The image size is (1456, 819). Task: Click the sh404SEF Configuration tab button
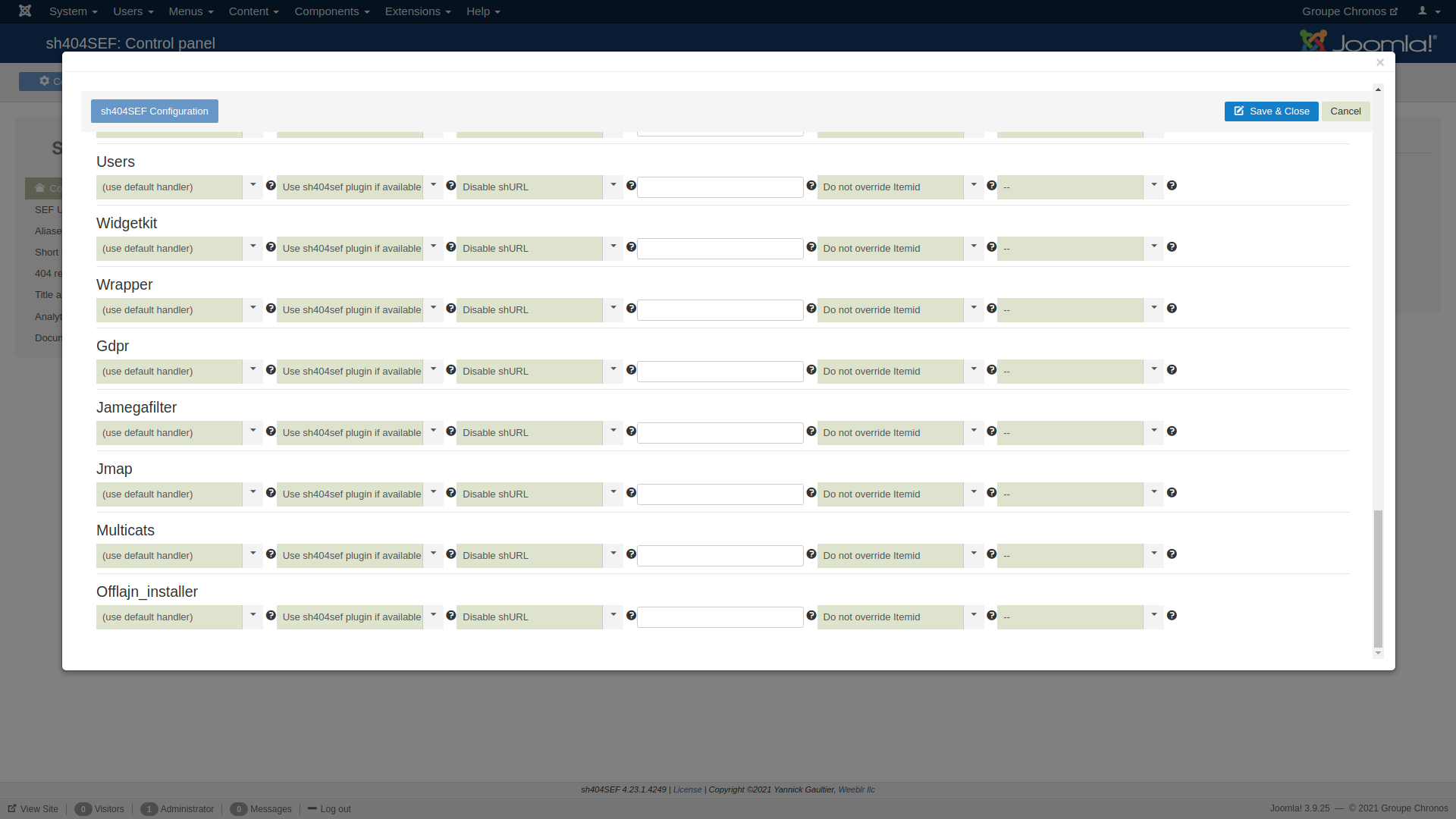pos(155,111)
